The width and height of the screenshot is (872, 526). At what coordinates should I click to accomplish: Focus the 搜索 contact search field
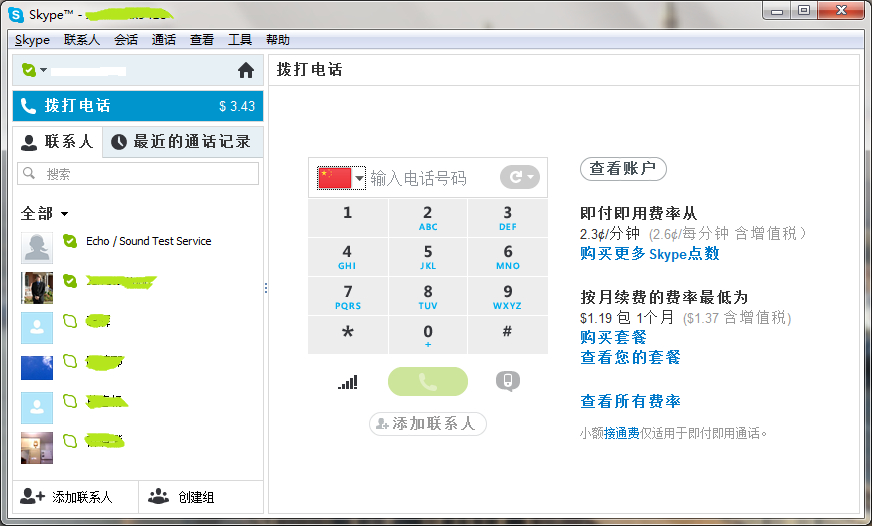pos(138,174)
